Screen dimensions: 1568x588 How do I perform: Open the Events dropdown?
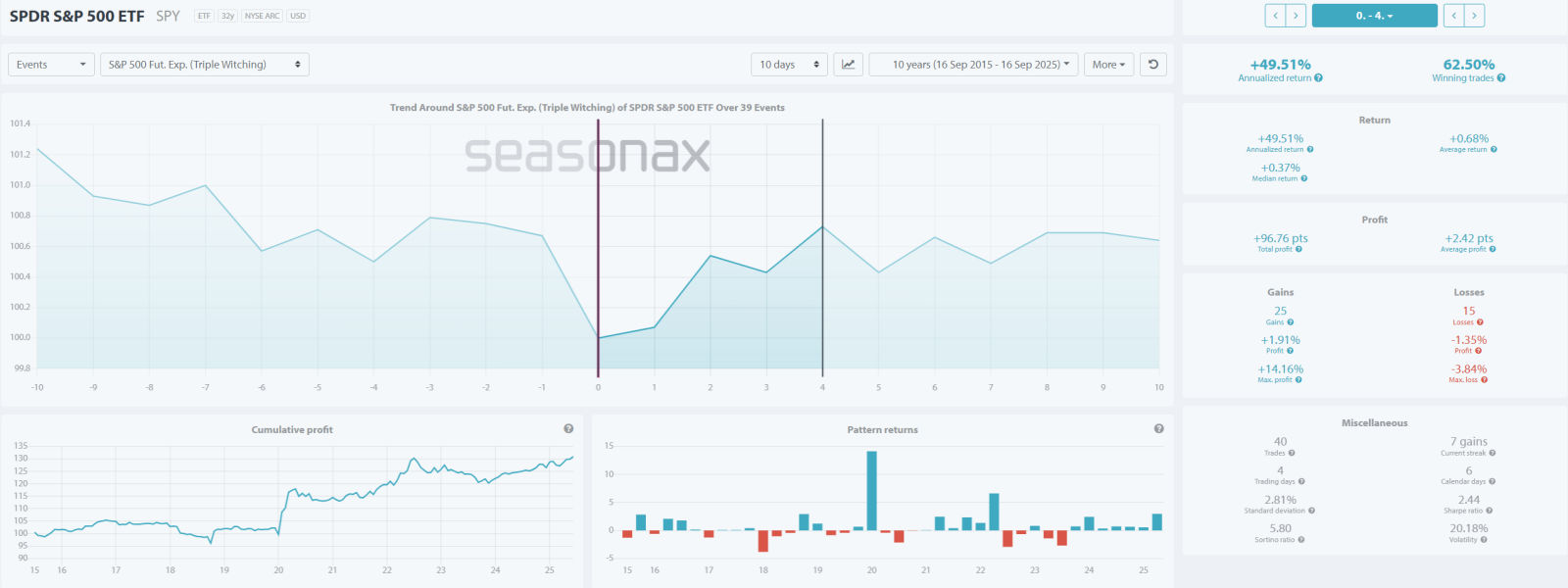pyautogui.click(x=51, y=65)
